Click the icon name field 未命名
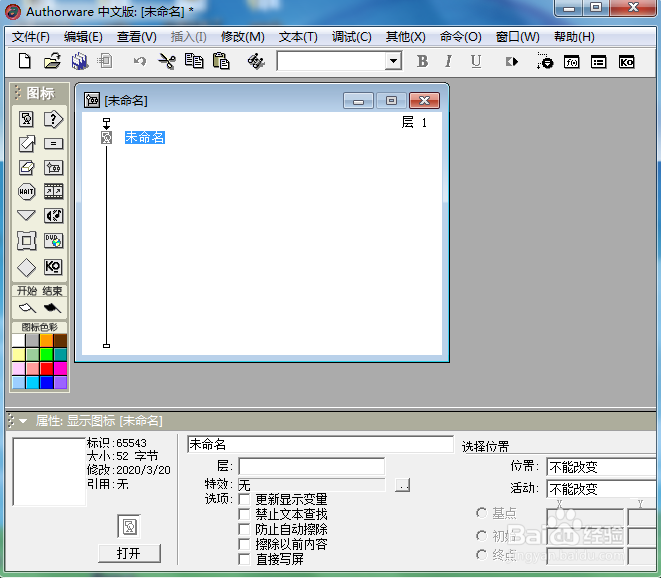 [x=320, y=444]
